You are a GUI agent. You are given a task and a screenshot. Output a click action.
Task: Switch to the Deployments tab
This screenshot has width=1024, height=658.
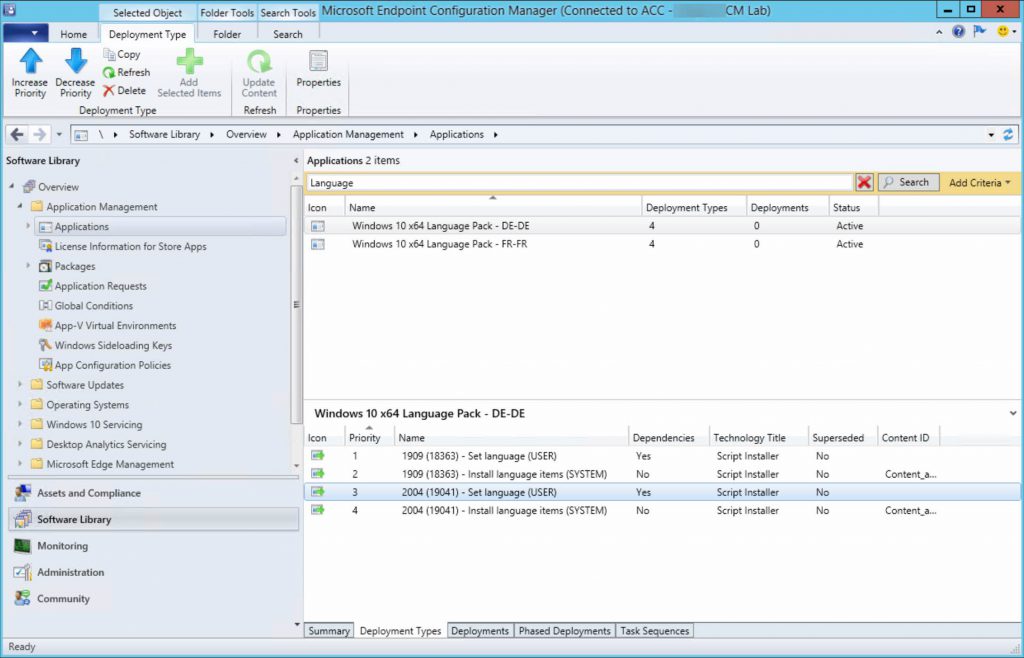pyautogui.click(x=479, y=631)
